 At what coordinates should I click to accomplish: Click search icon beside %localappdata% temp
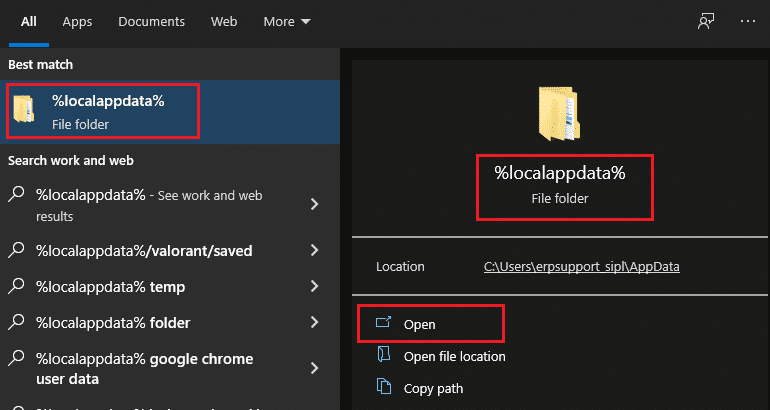[16, 286]
